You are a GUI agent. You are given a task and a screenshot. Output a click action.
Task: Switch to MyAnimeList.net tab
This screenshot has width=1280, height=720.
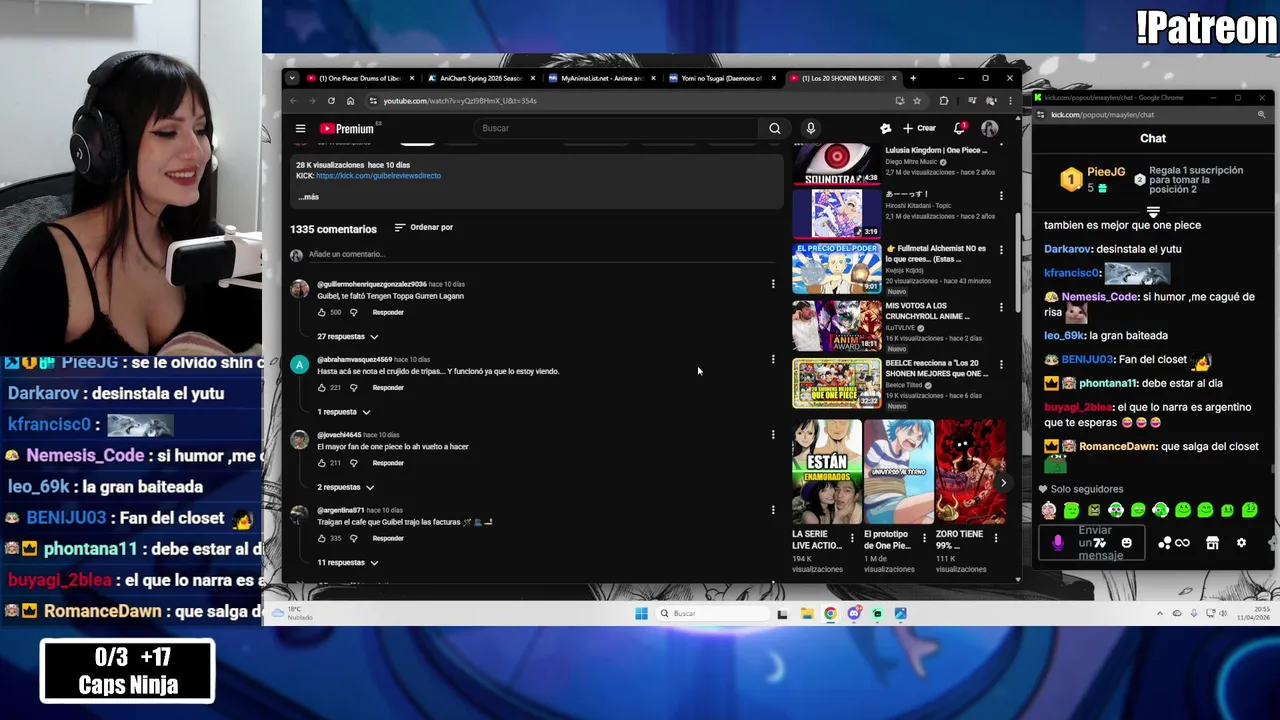pyautogui.click(x=601, y=78)
